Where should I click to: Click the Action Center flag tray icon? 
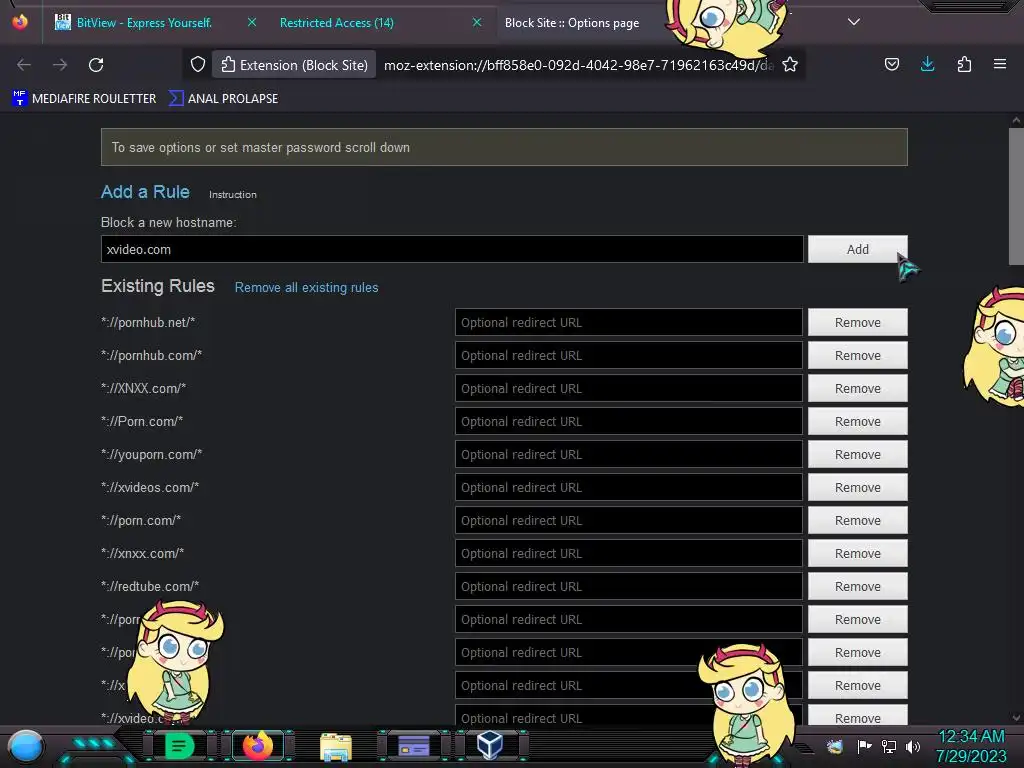point(865,746)
